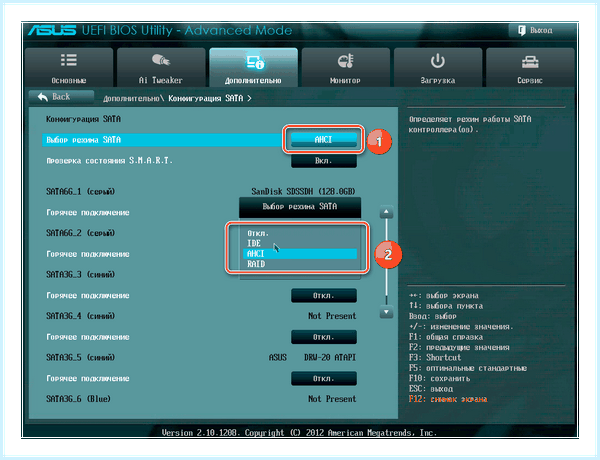Go back using the Back button label
This screenshot has height=460, width=600.
pos(61,97)
